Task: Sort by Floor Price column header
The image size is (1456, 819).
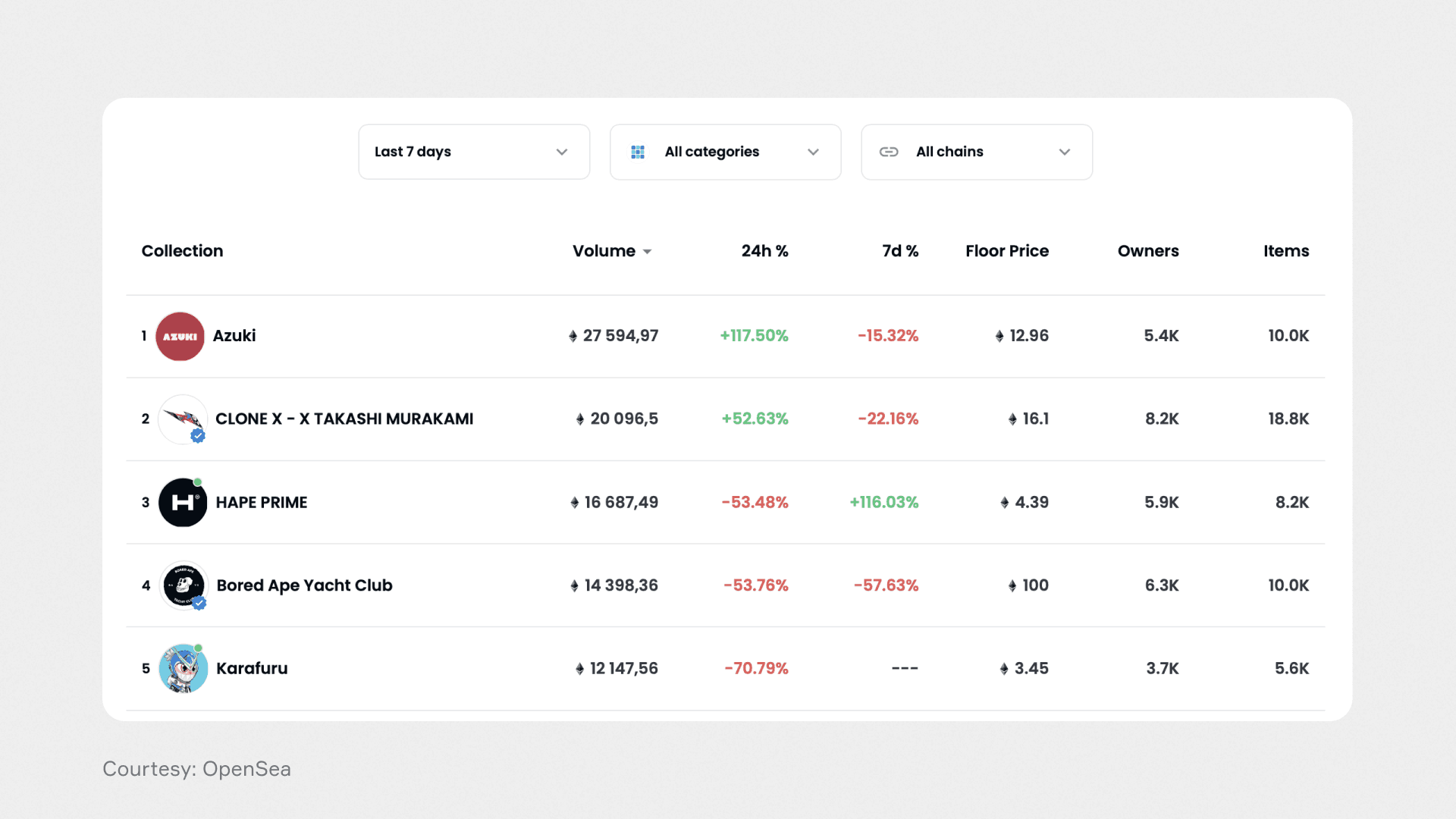Action: click(x=1007, y=251)
